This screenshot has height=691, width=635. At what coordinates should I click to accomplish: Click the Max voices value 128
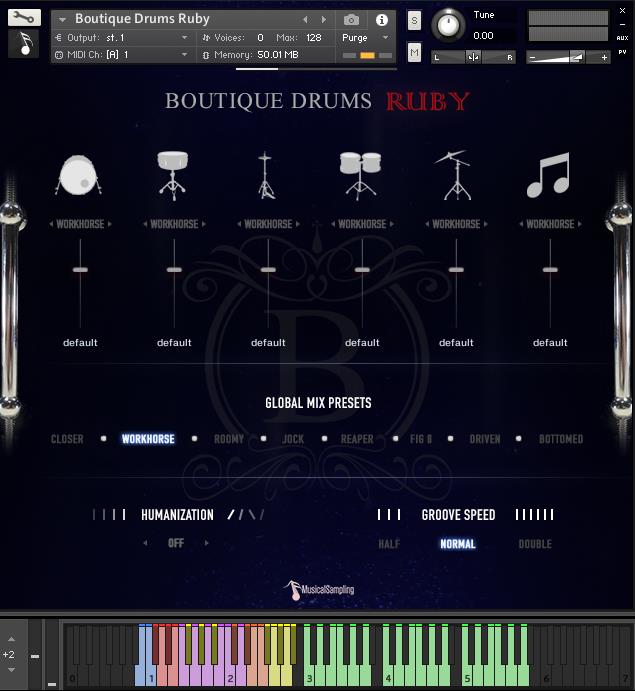(x=314, y=38)
